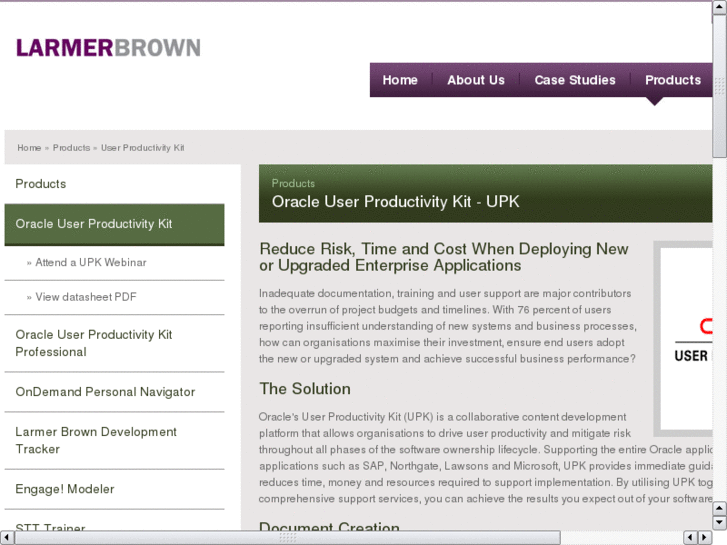Open Larmer Brown Development Tracker
Image resolution: width=727 pixels, height=545 pixels.
coord(96,440)
